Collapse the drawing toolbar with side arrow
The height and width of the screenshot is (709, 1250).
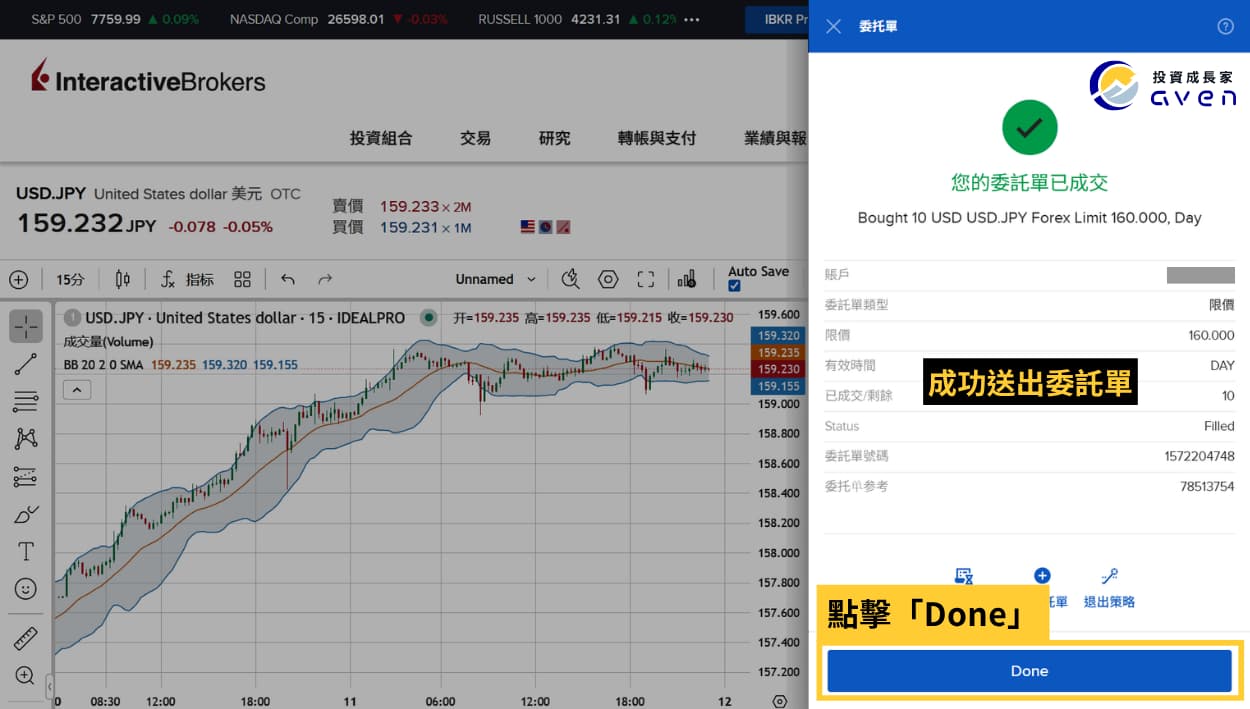[50, 686]
